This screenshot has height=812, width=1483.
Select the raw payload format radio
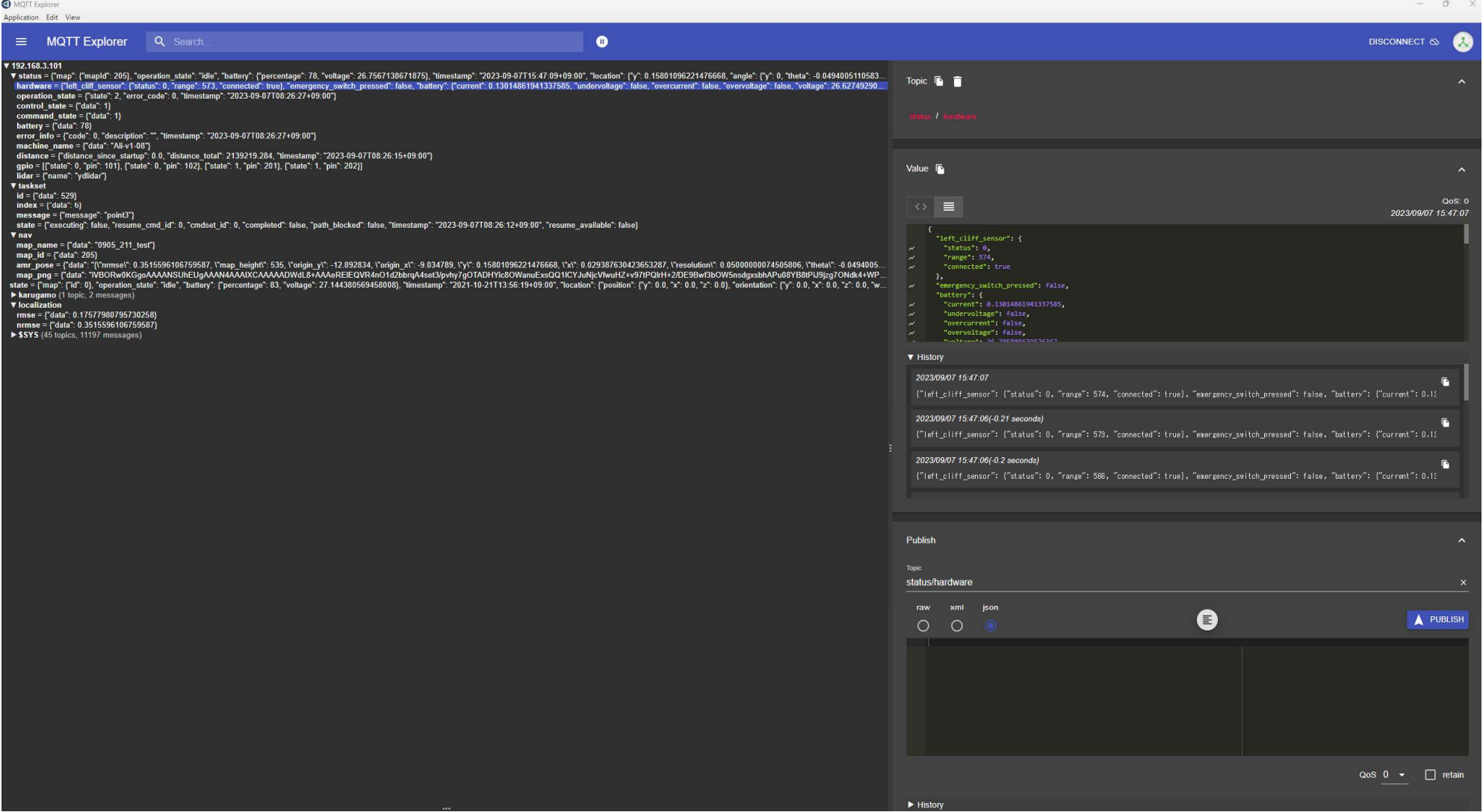click(x=923, y=626)
